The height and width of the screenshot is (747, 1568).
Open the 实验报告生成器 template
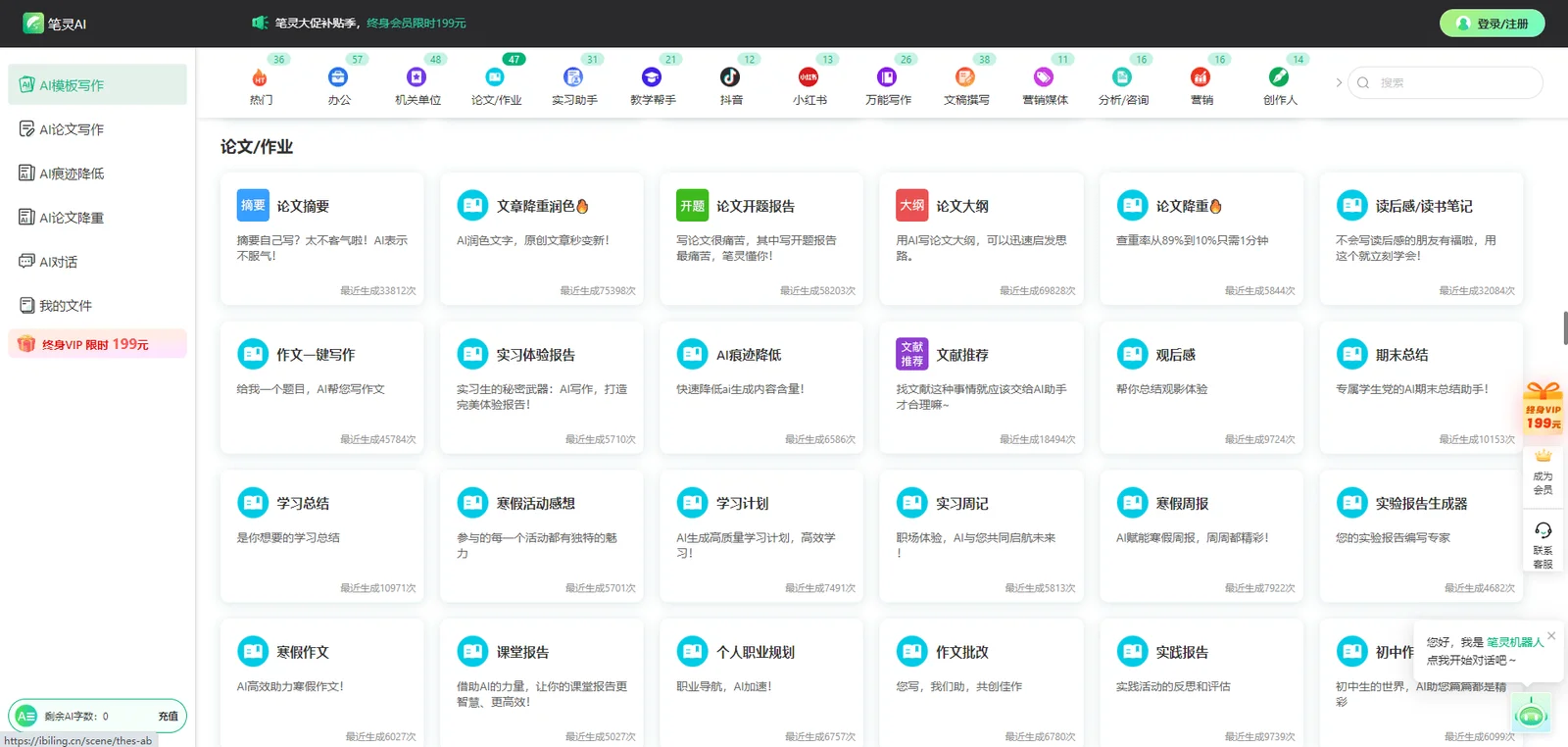[x=1421, y=536]
